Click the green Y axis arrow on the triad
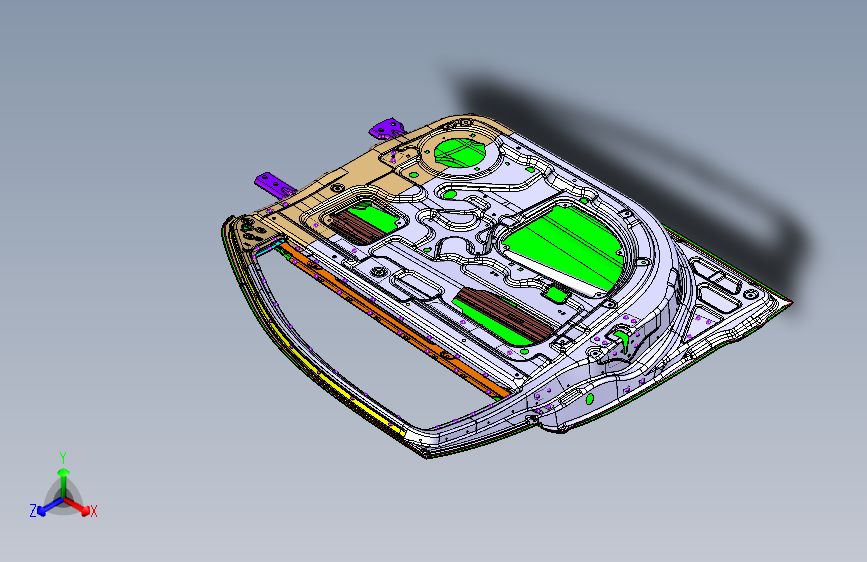 [64, 482]
